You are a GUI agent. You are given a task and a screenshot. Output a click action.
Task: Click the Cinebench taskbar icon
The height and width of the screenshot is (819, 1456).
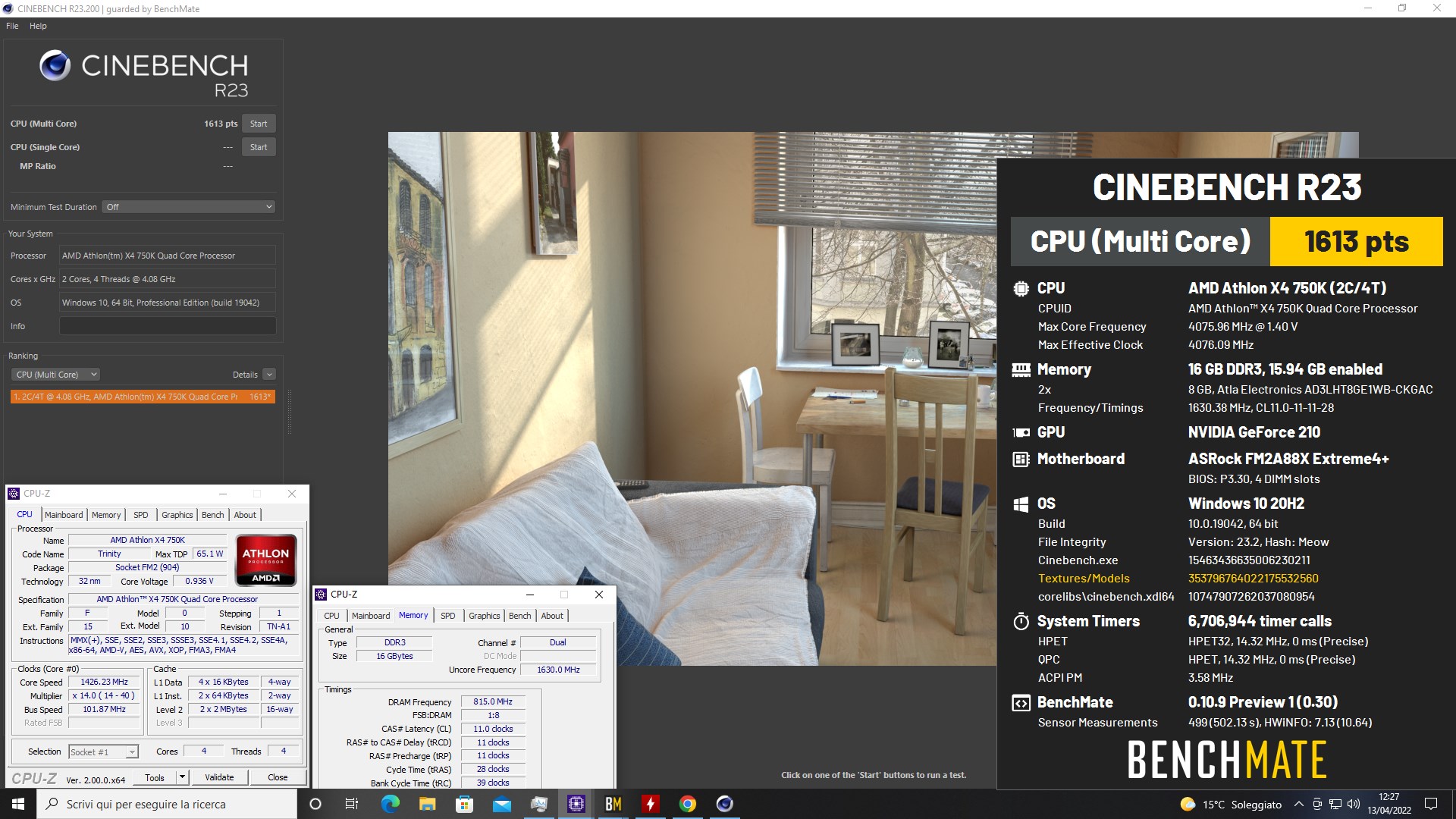click(724, 804)
